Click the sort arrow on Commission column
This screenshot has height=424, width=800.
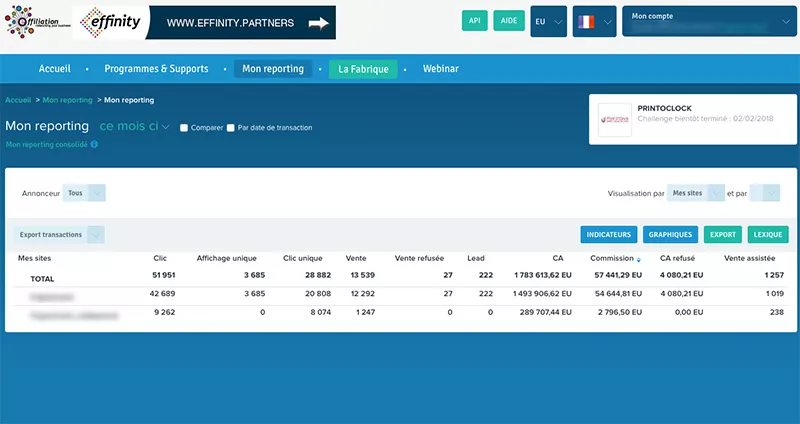click(639, 260)
